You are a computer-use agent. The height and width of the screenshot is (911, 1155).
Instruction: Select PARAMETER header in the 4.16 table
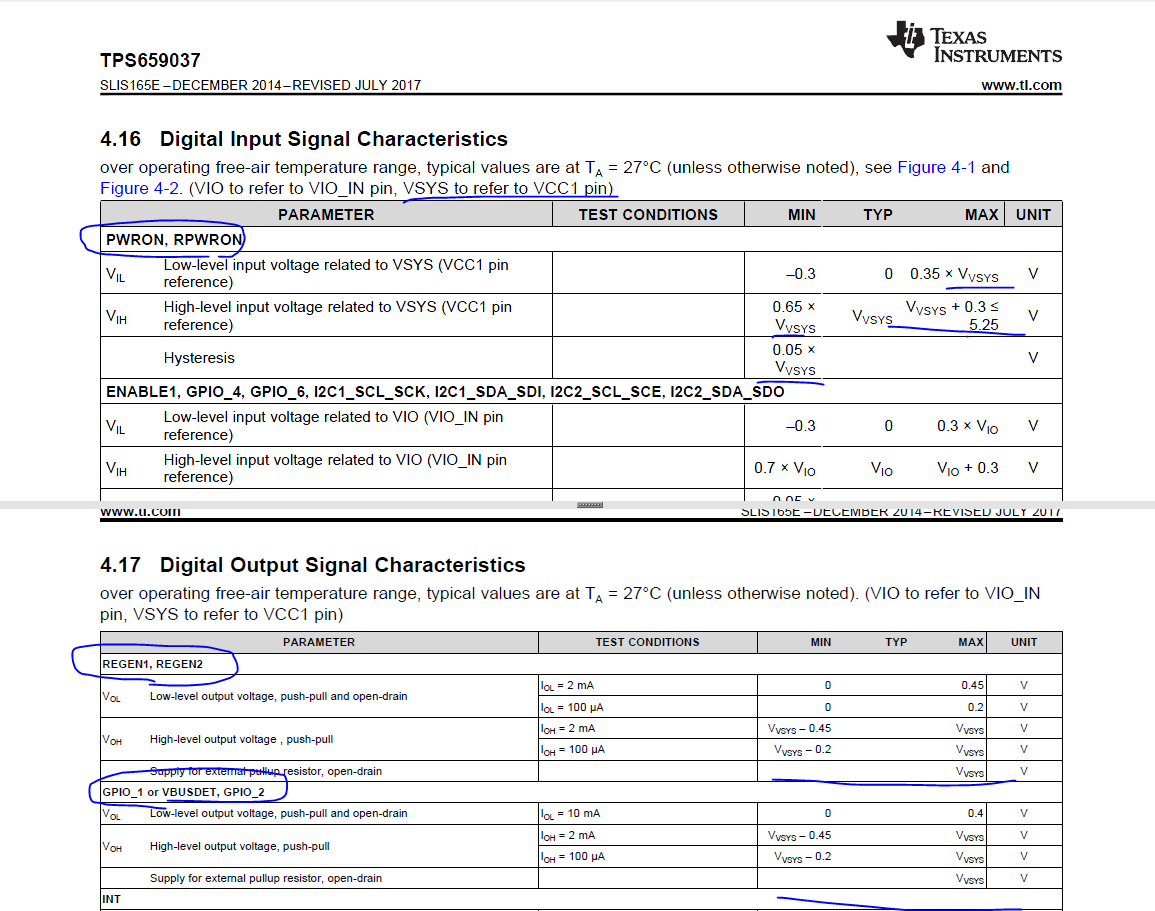(326, 215)
